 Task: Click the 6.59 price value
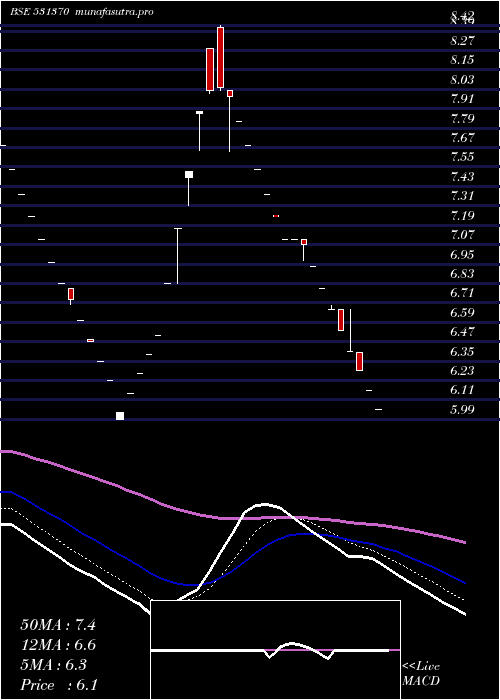[x=462, y=312]
